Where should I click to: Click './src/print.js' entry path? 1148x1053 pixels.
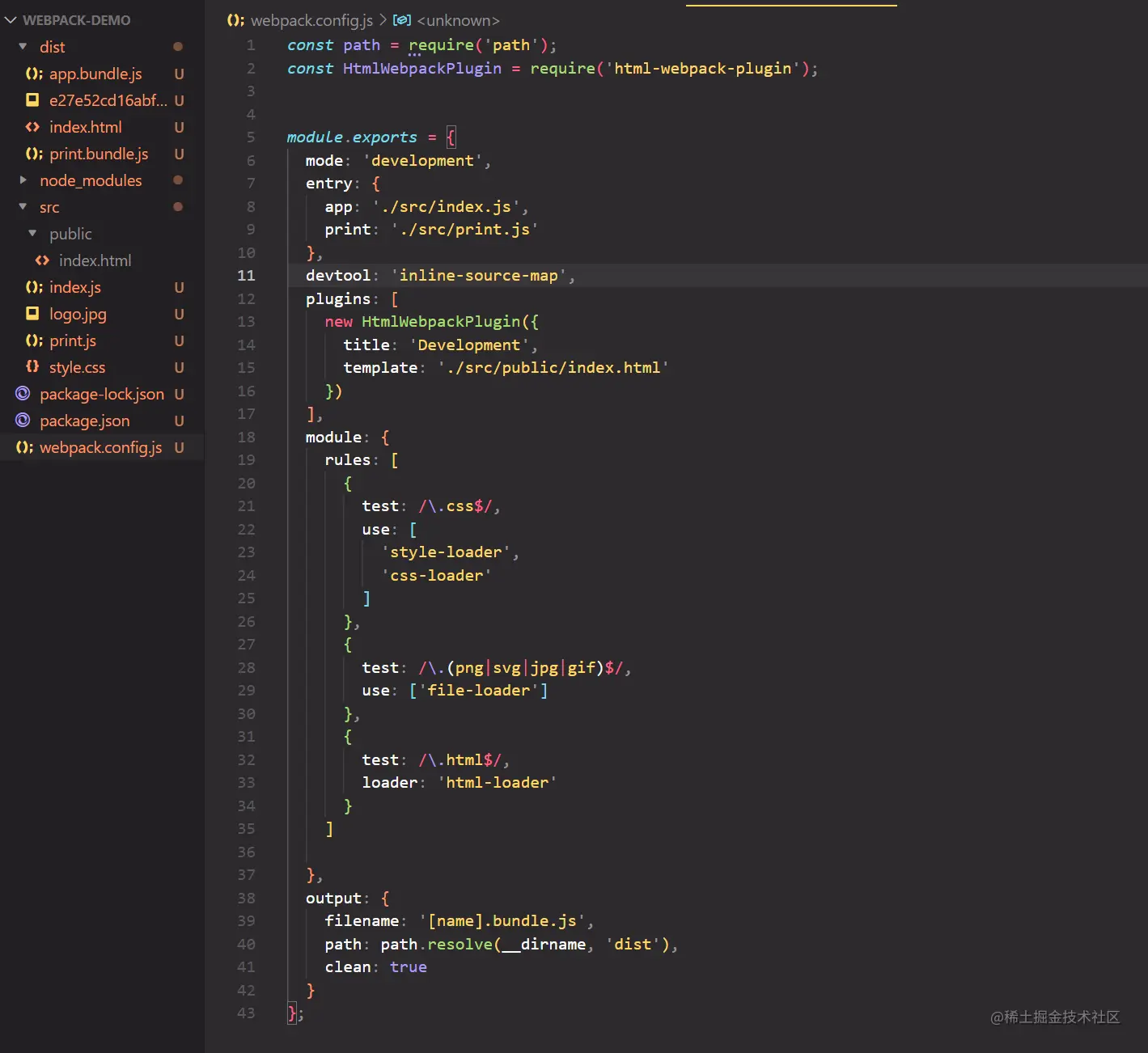[x=464, y=230]
